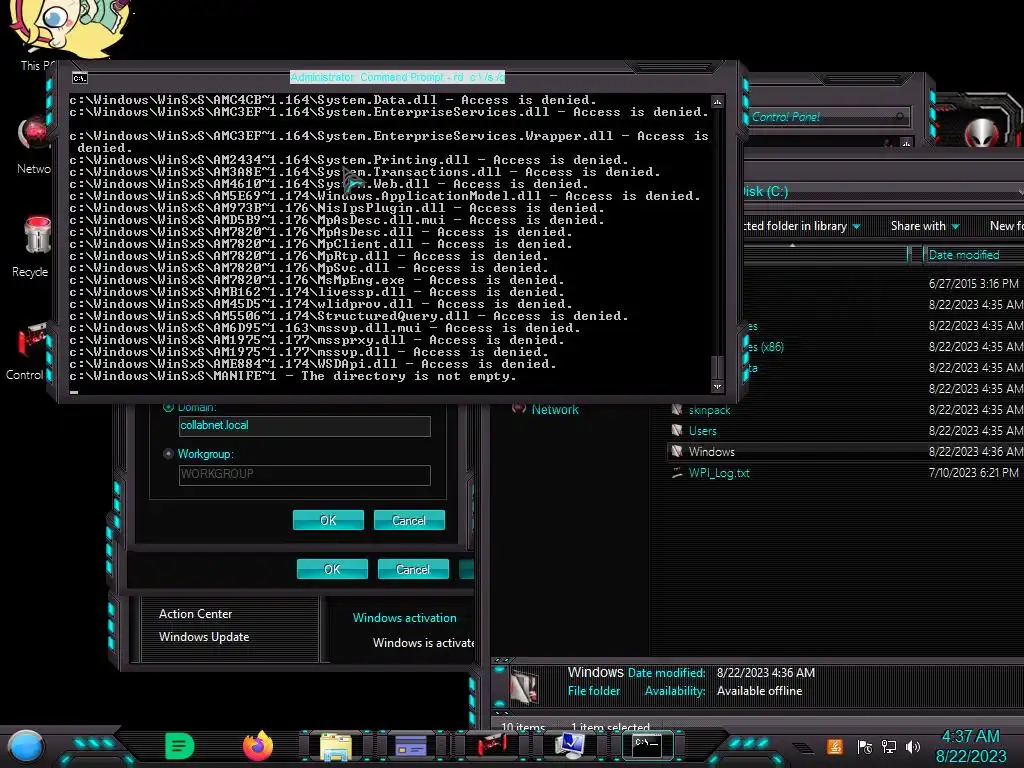The height and width of the screenshot is (768, 1024).
Task: Click the 6/27/2015 3:16 PM date cell
Action: tap(973, 284)
